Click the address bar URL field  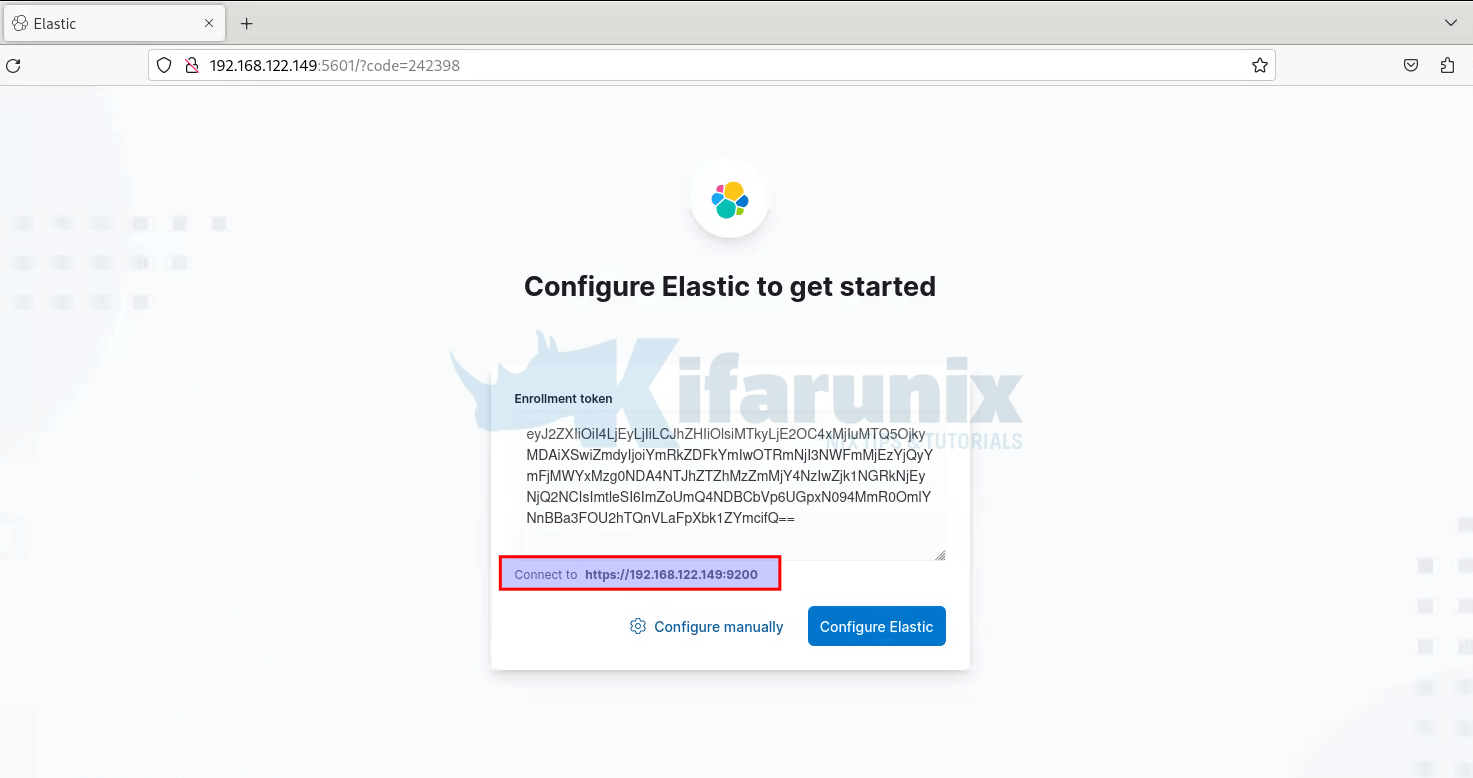coord(710,66)
